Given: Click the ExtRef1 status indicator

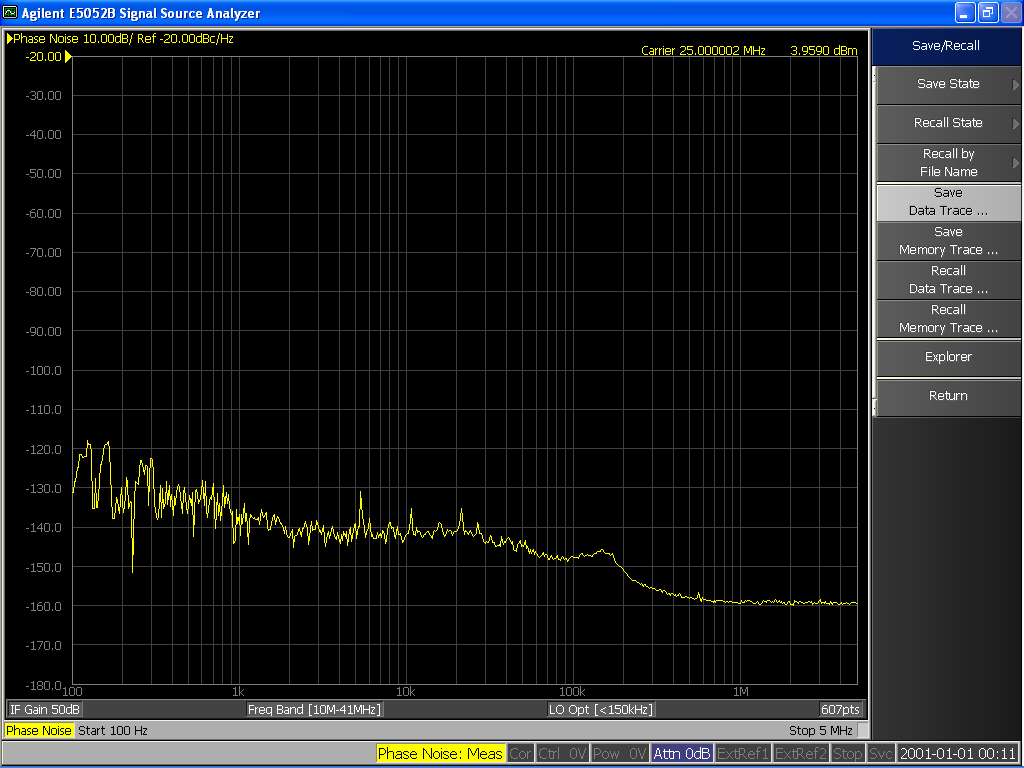Looking at the screenshot, I should coord(743,754).
